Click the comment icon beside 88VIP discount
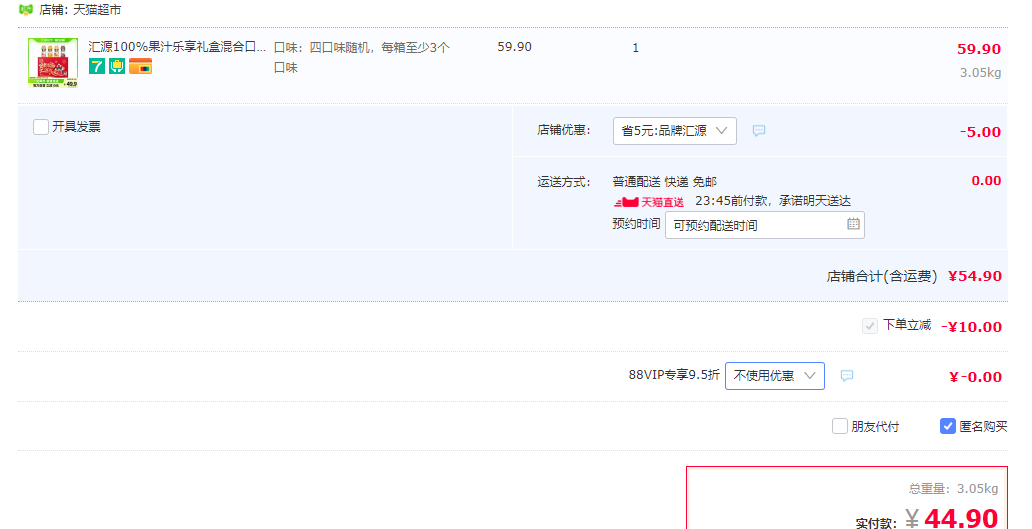The image size is (1032, 529). tap(847, 376)
